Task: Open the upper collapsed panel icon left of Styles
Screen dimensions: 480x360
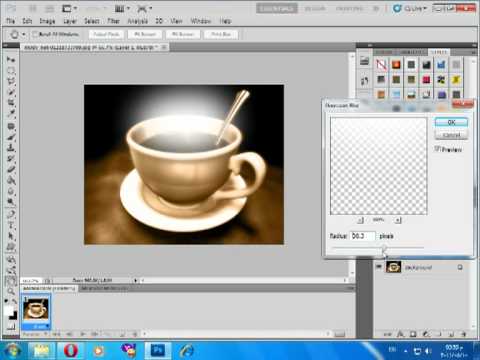Action: [364, 61]
